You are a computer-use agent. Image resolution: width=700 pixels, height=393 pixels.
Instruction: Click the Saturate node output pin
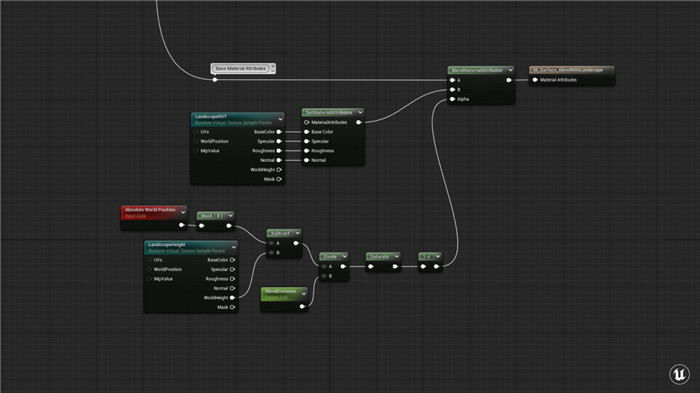pos(395,267)
